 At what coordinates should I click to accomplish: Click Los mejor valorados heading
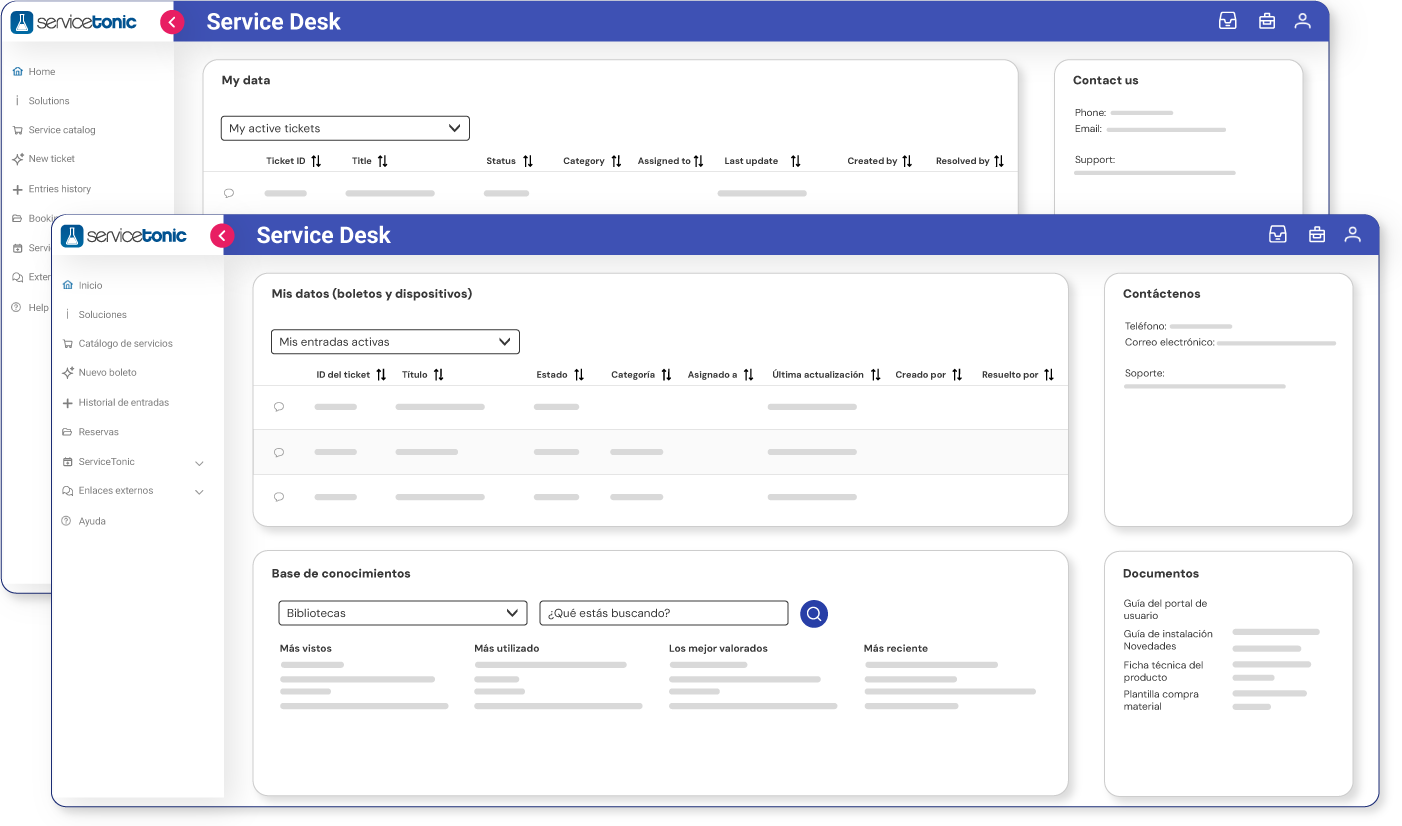718,649
